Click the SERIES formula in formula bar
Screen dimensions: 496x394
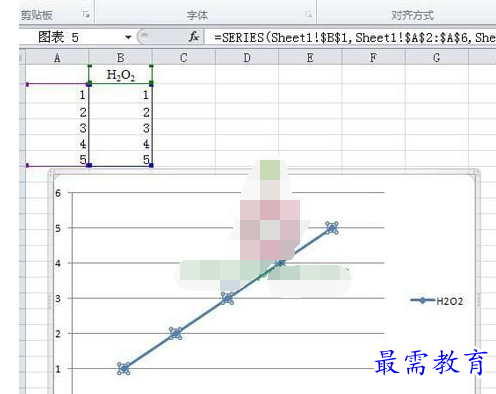(x=355, y=37)
